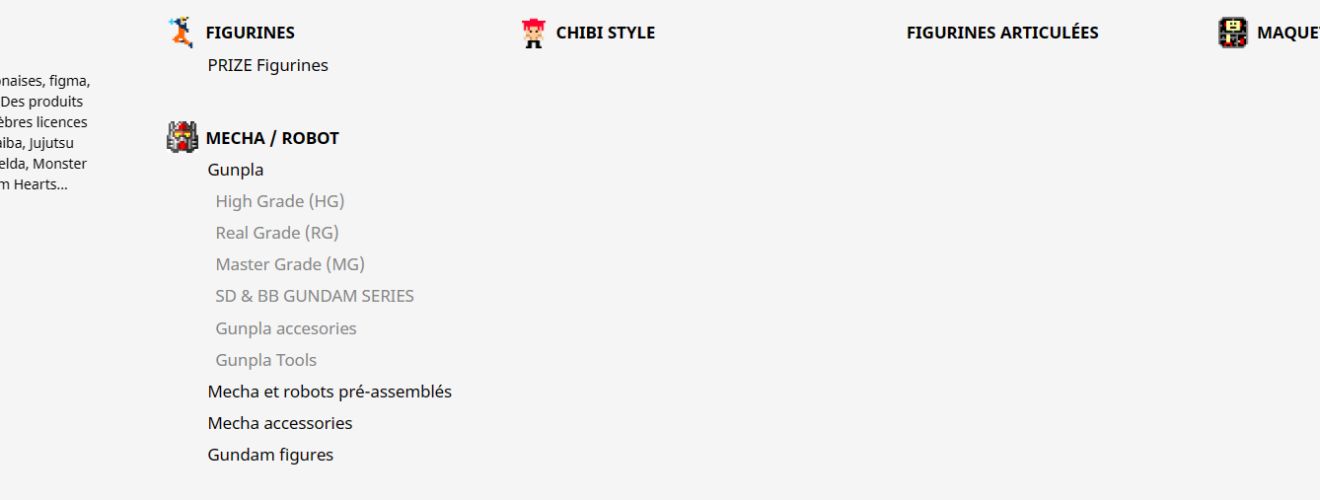Open SD & BB GUNDAM SERIES
Screen dimensions: 1320x500
[x=314, y=296]
